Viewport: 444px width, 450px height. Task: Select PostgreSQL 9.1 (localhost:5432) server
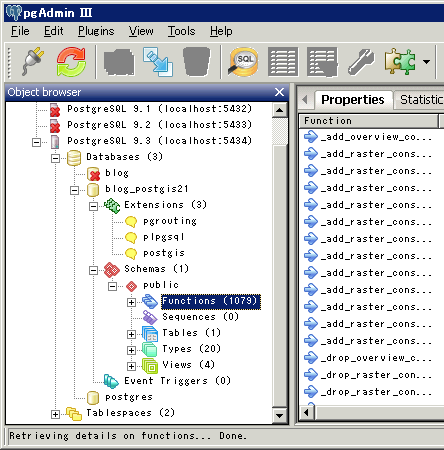(x=159, y=109)
